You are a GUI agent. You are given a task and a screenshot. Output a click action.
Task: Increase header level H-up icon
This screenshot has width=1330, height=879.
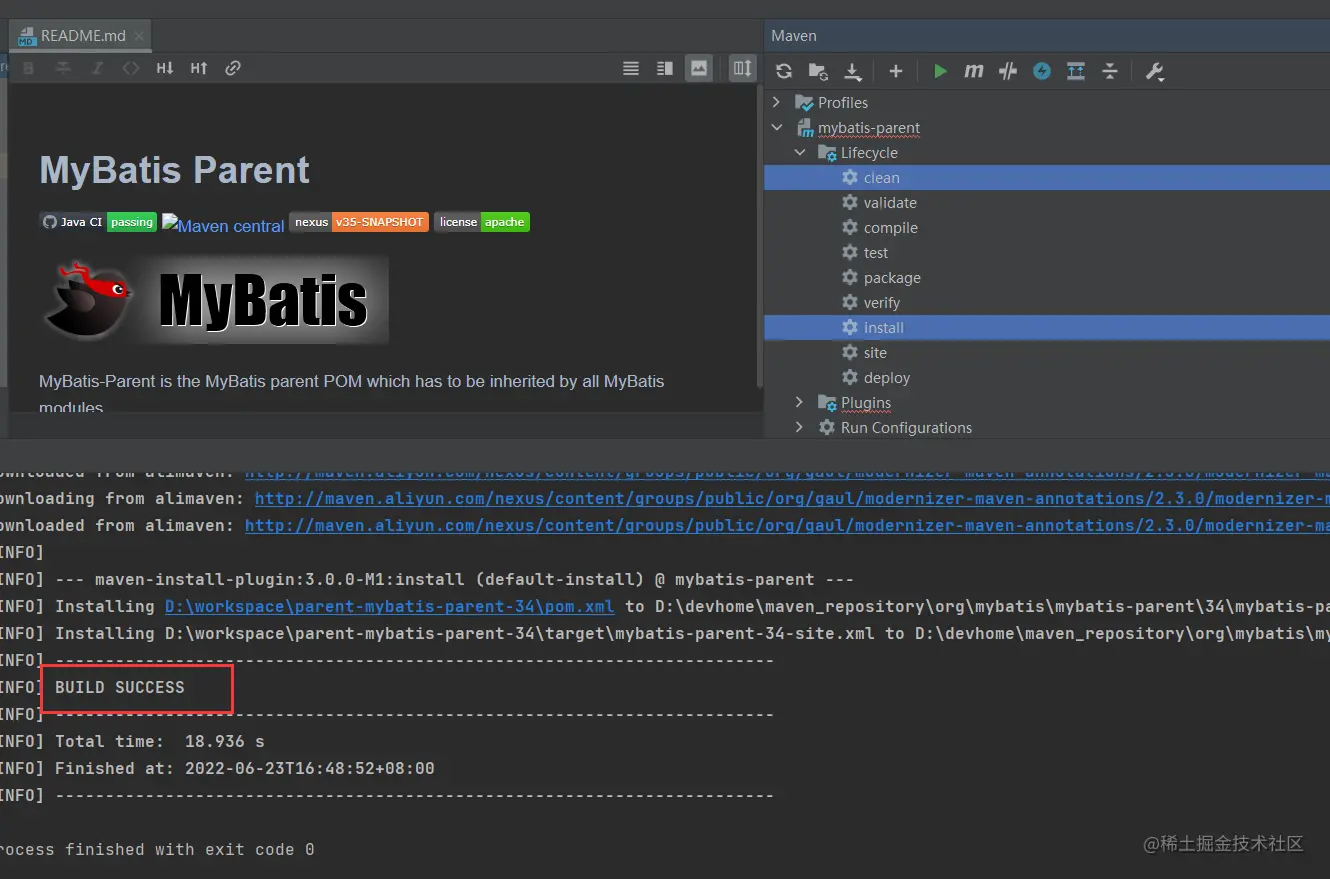tap(199, 68)
